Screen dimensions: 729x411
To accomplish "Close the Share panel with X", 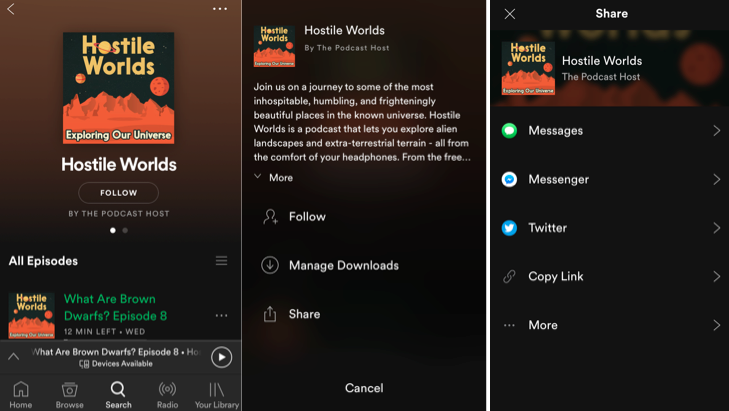I will (x=510, y=14).
